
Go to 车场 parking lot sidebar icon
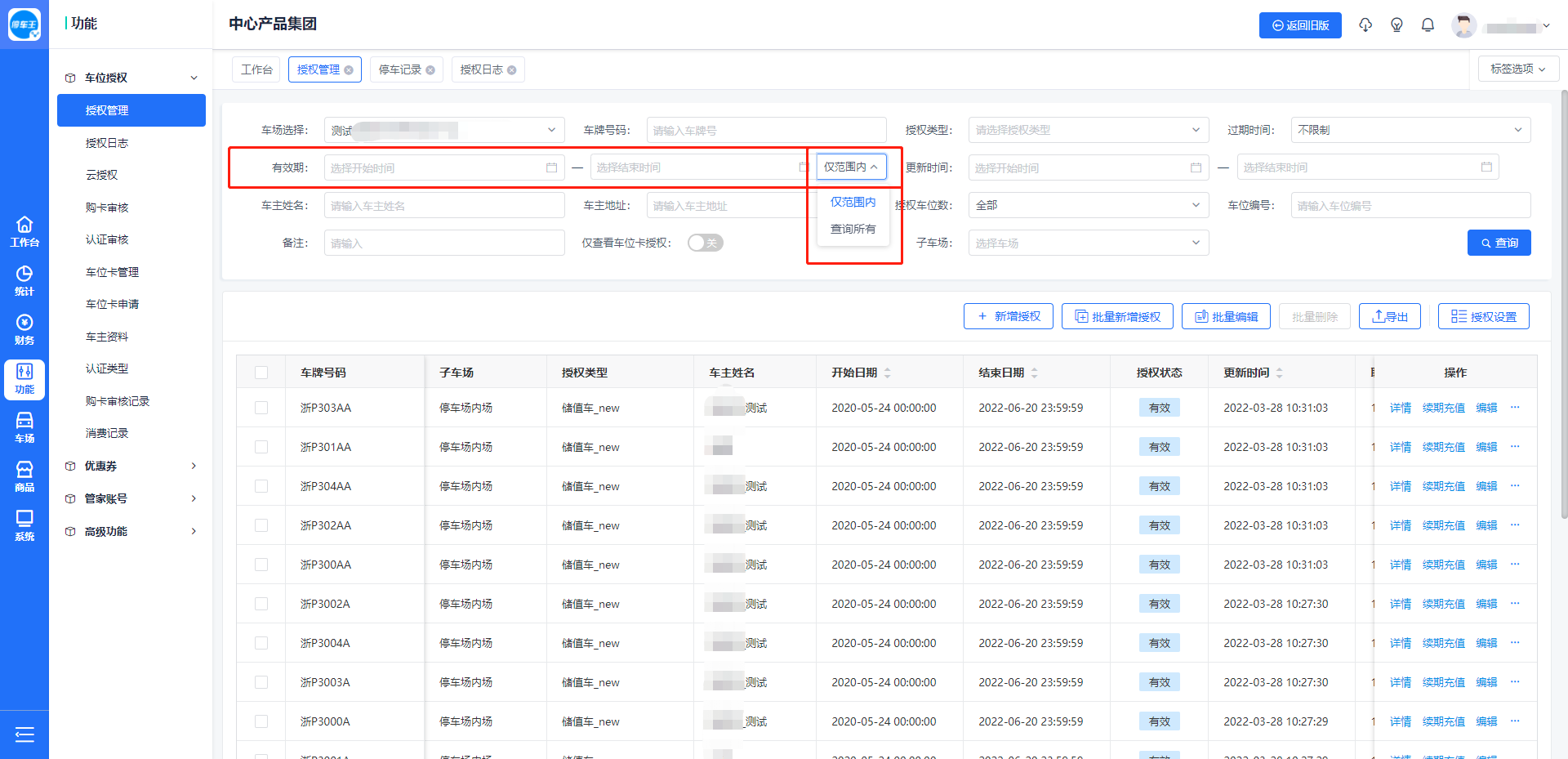point(24,427)
